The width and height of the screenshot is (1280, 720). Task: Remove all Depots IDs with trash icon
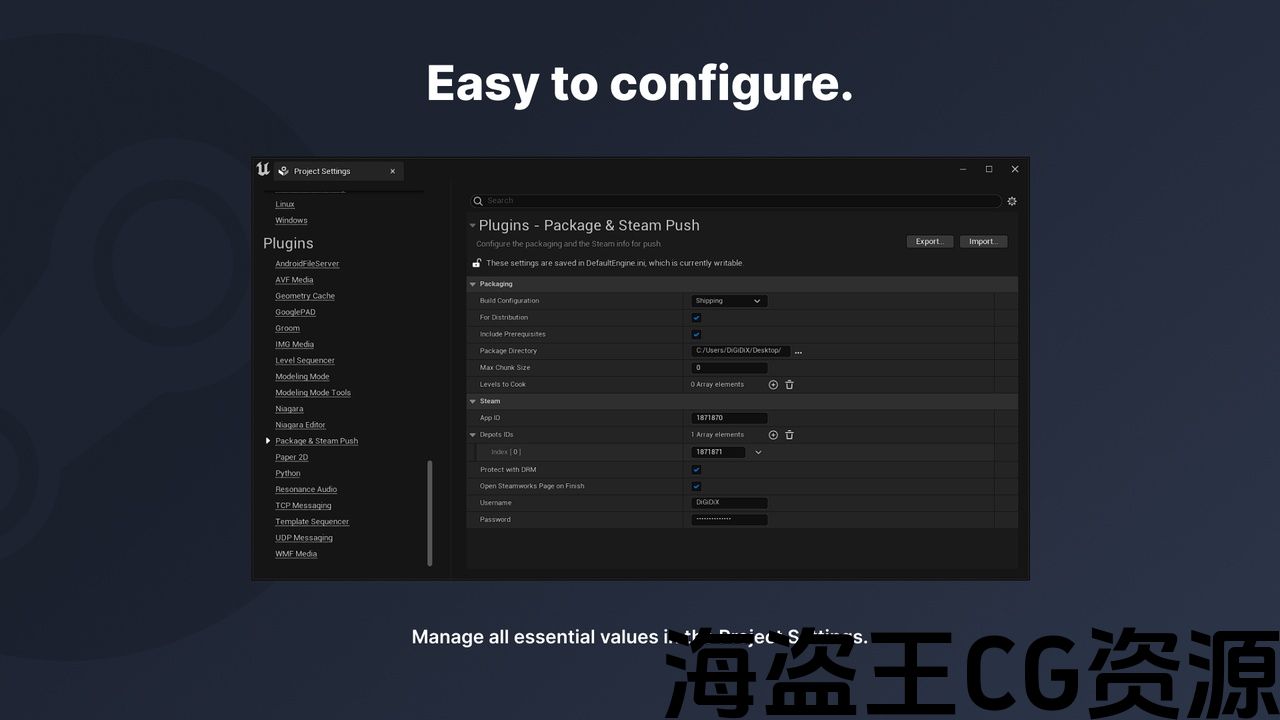tap(789, 435)
